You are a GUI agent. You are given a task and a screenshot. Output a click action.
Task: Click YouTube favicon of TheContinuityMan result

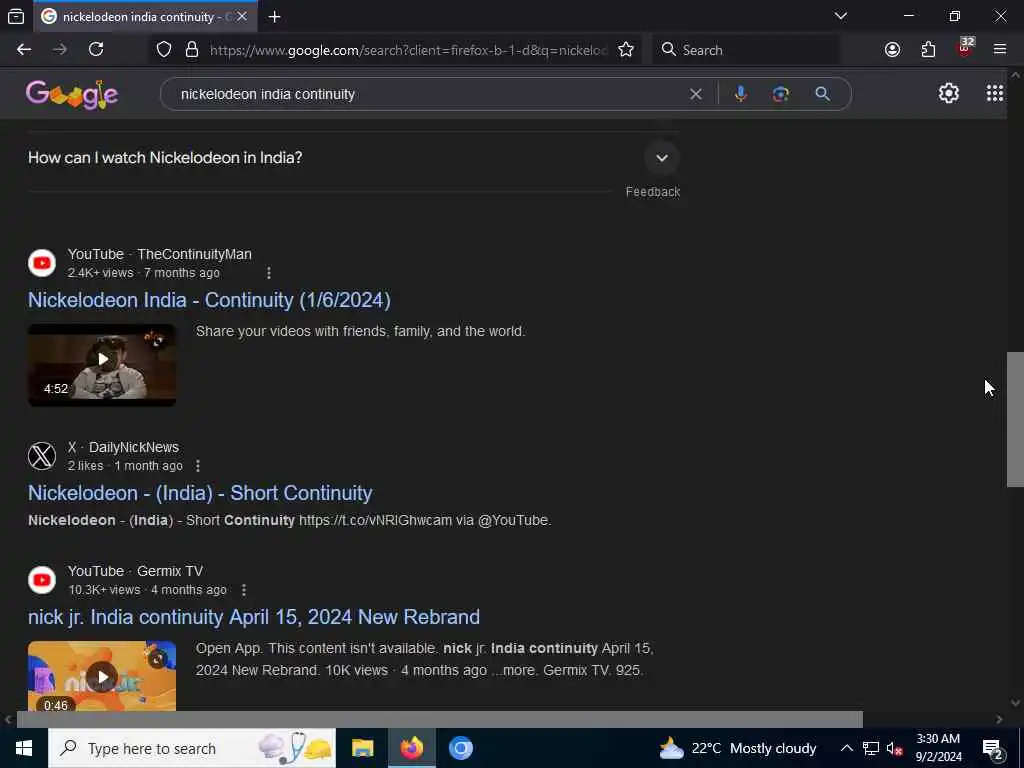point(42,263)
